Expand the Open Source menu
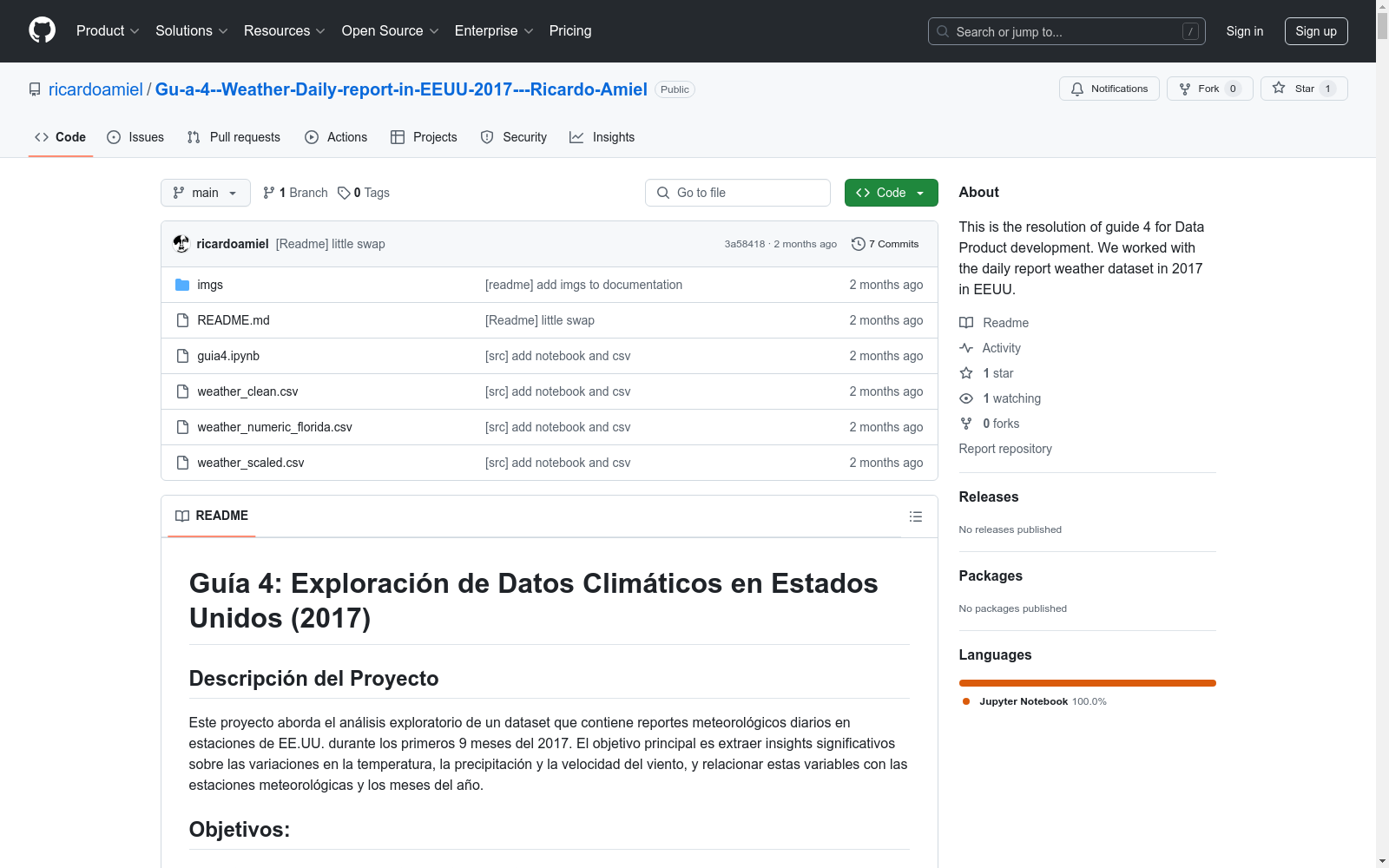 tap(391, 30)
